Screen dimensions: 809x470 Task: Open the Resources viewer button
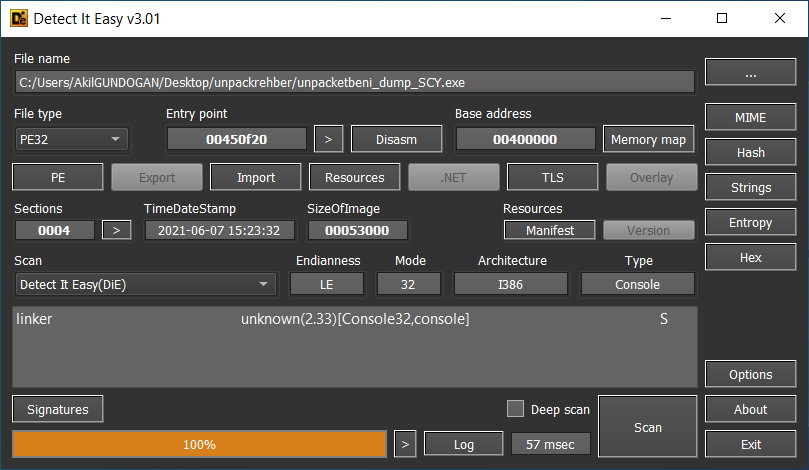(x=354, y=177)
